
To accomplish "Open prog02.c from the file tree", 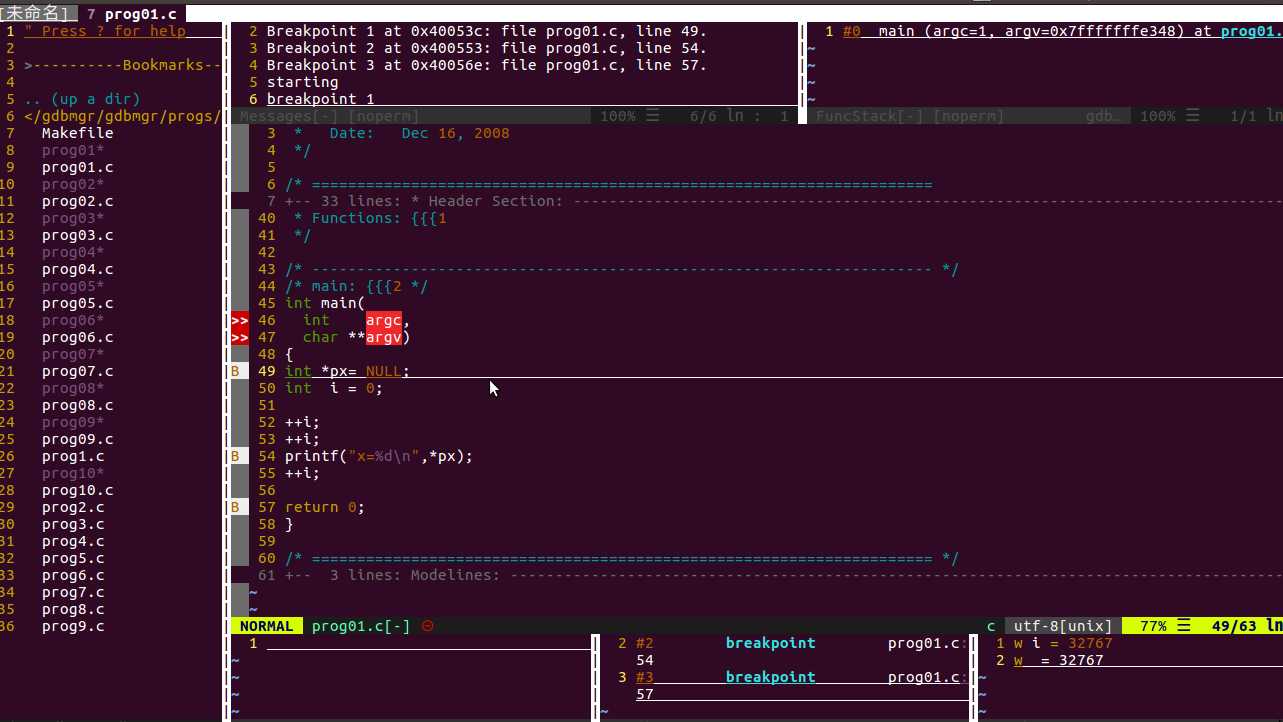I will [x=77, y=201].
